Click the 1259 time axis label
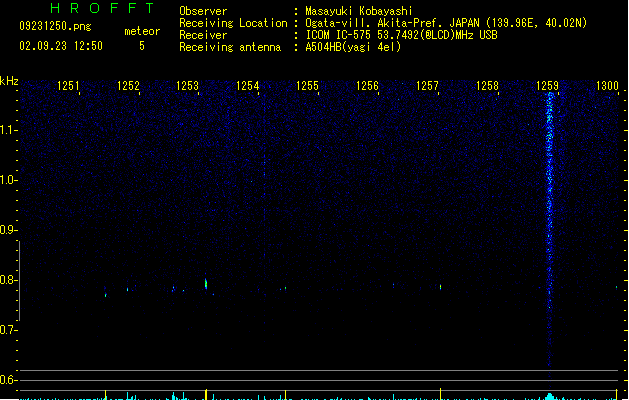 547,86
